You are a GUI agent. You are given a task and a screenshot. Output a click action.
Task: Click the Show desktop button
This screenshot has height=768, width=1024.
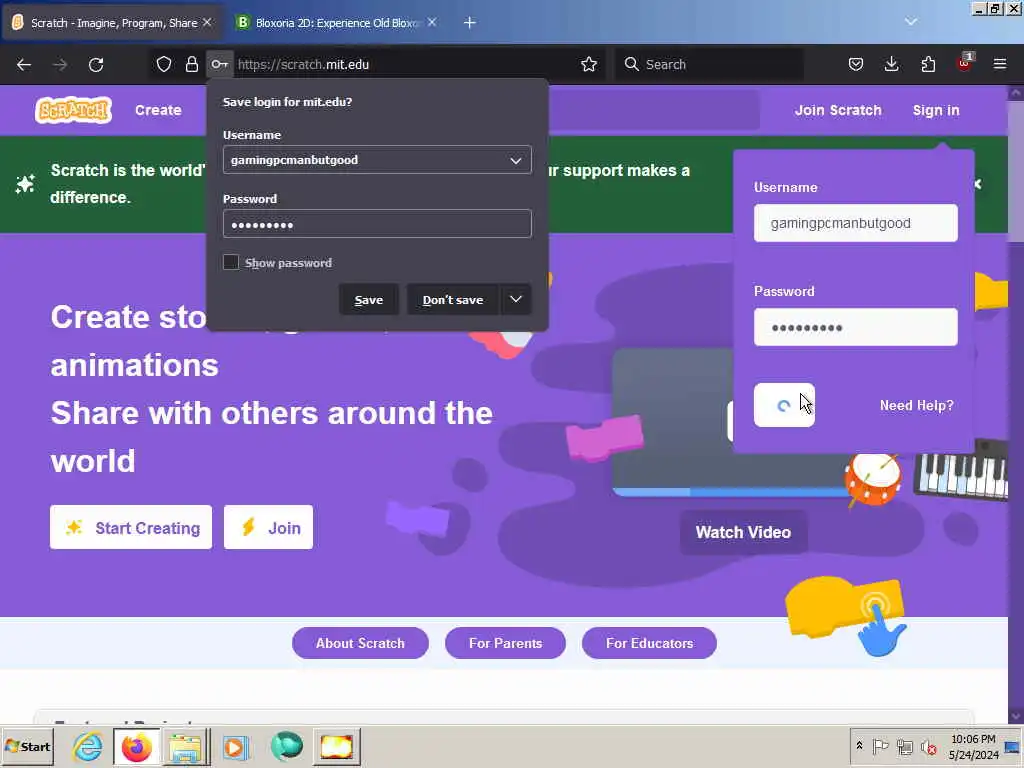coord(1012,746)
